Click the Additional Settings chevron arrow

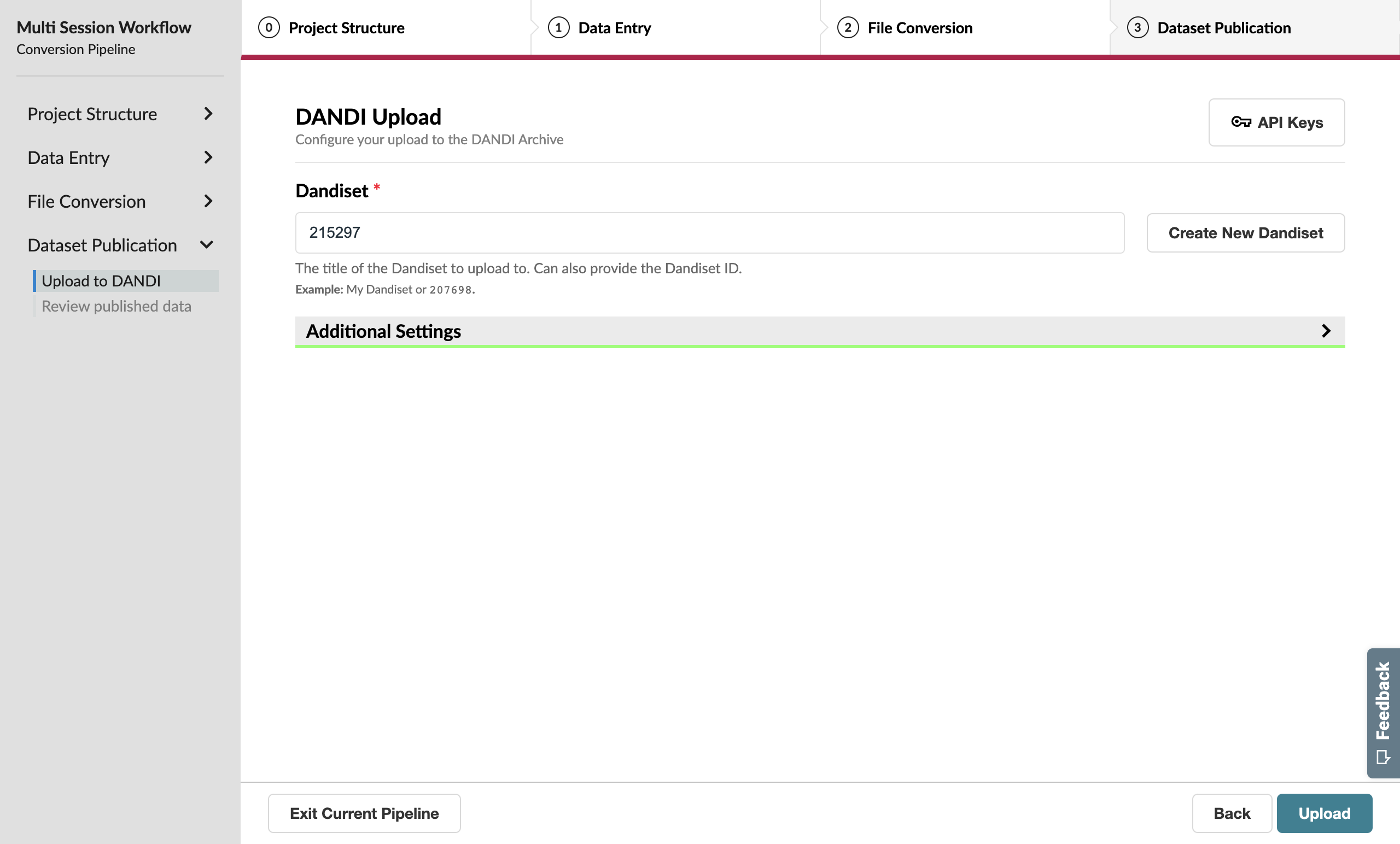1326,331
